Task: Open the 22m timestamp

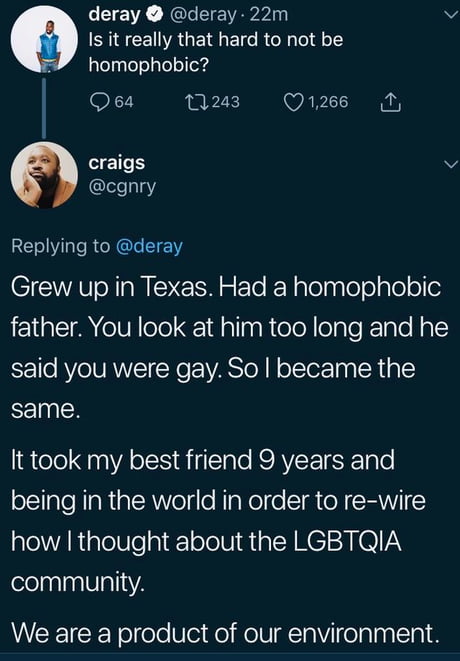Action: [x=269, y=15]
